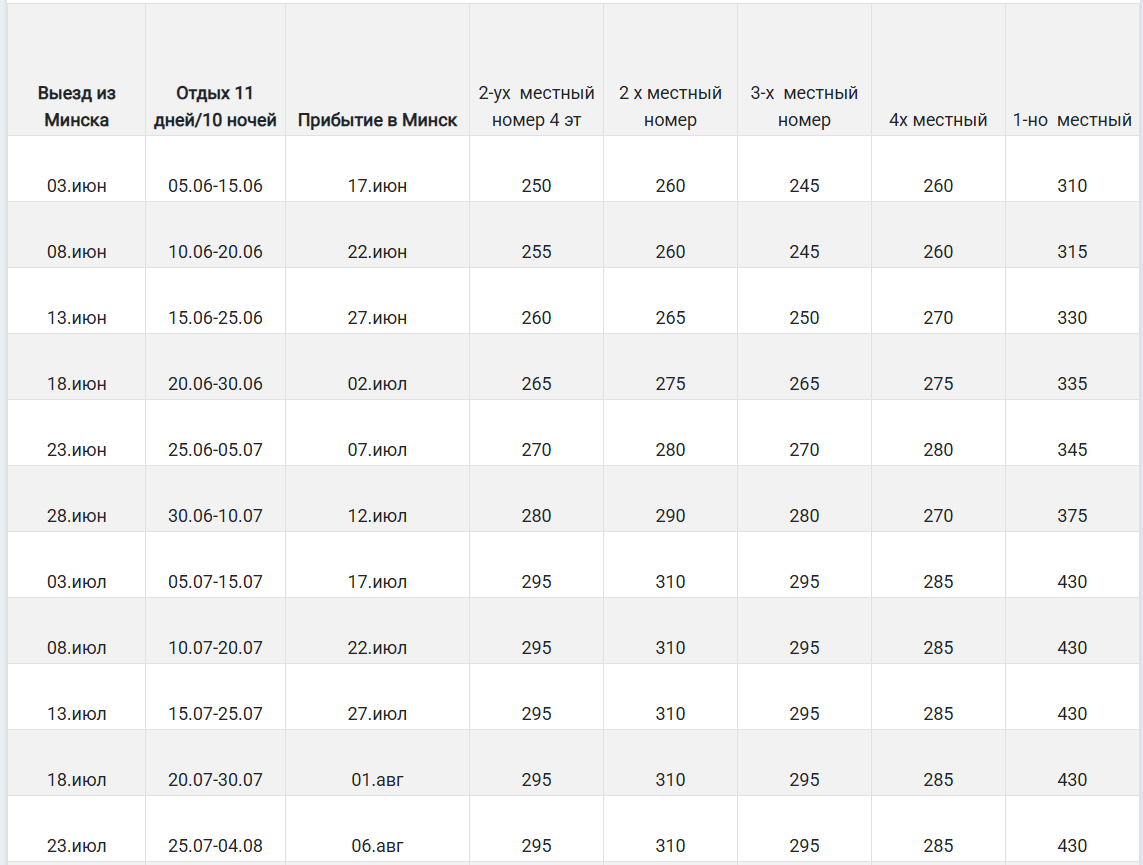Select the rest period cell "25.07-04.08"
The image size is (1143, 865).
(x=215, y=846)
